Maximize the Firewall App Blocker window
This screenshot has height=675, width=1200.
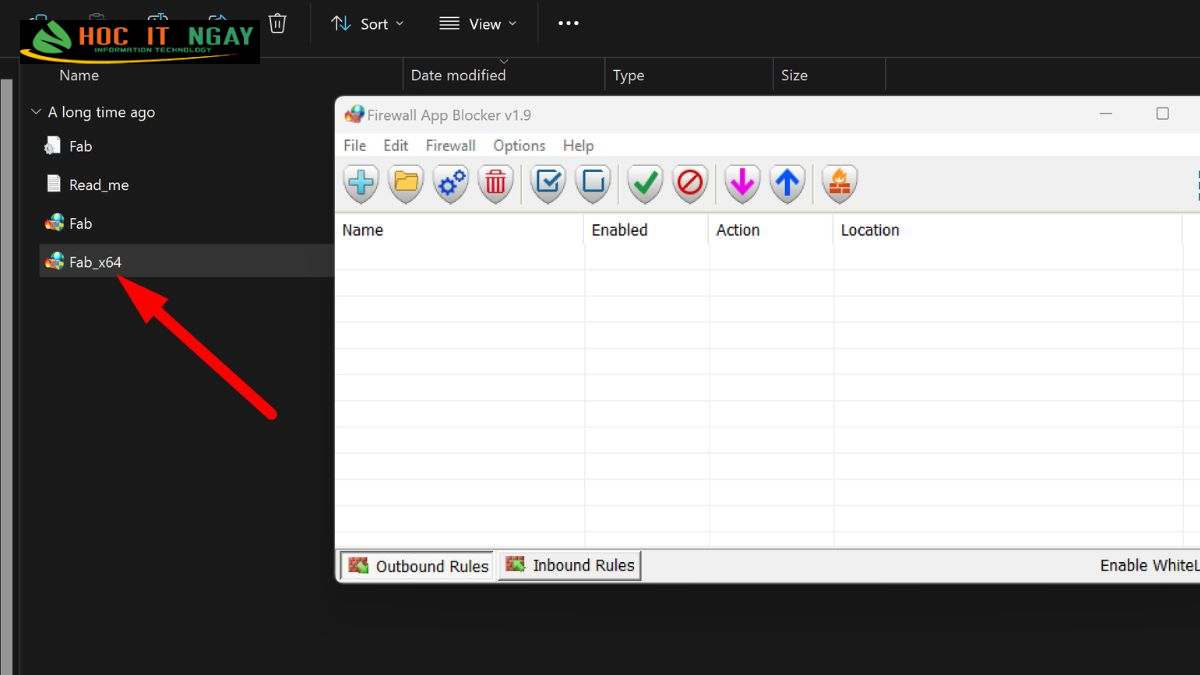pos(1162,114)
